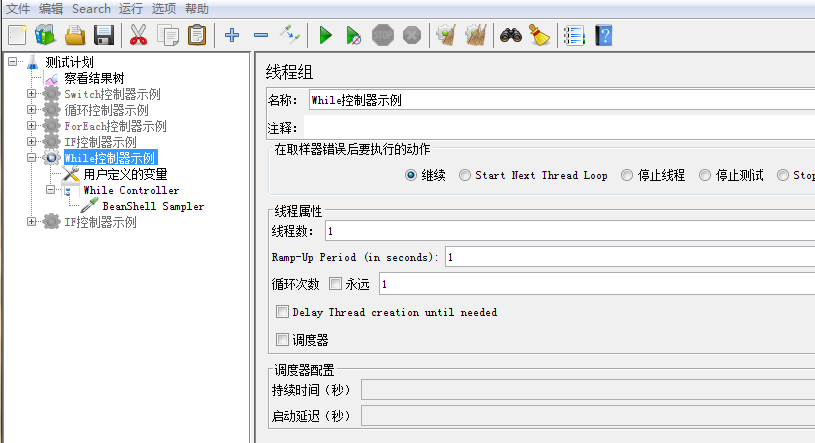
Task: Reset search with yellow broom icon
Action: click(x=540, y=35)
